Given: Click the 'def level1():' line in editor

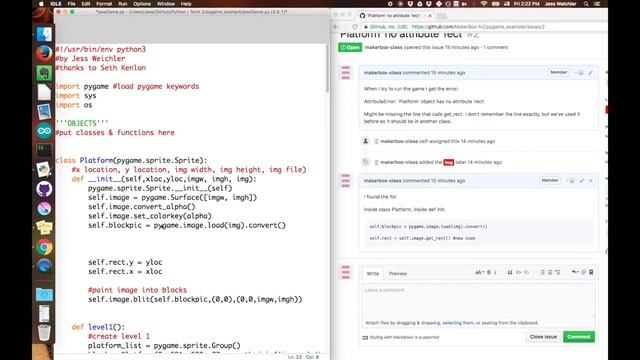Looking at the screenshot, I should click(x=98, y=327).
